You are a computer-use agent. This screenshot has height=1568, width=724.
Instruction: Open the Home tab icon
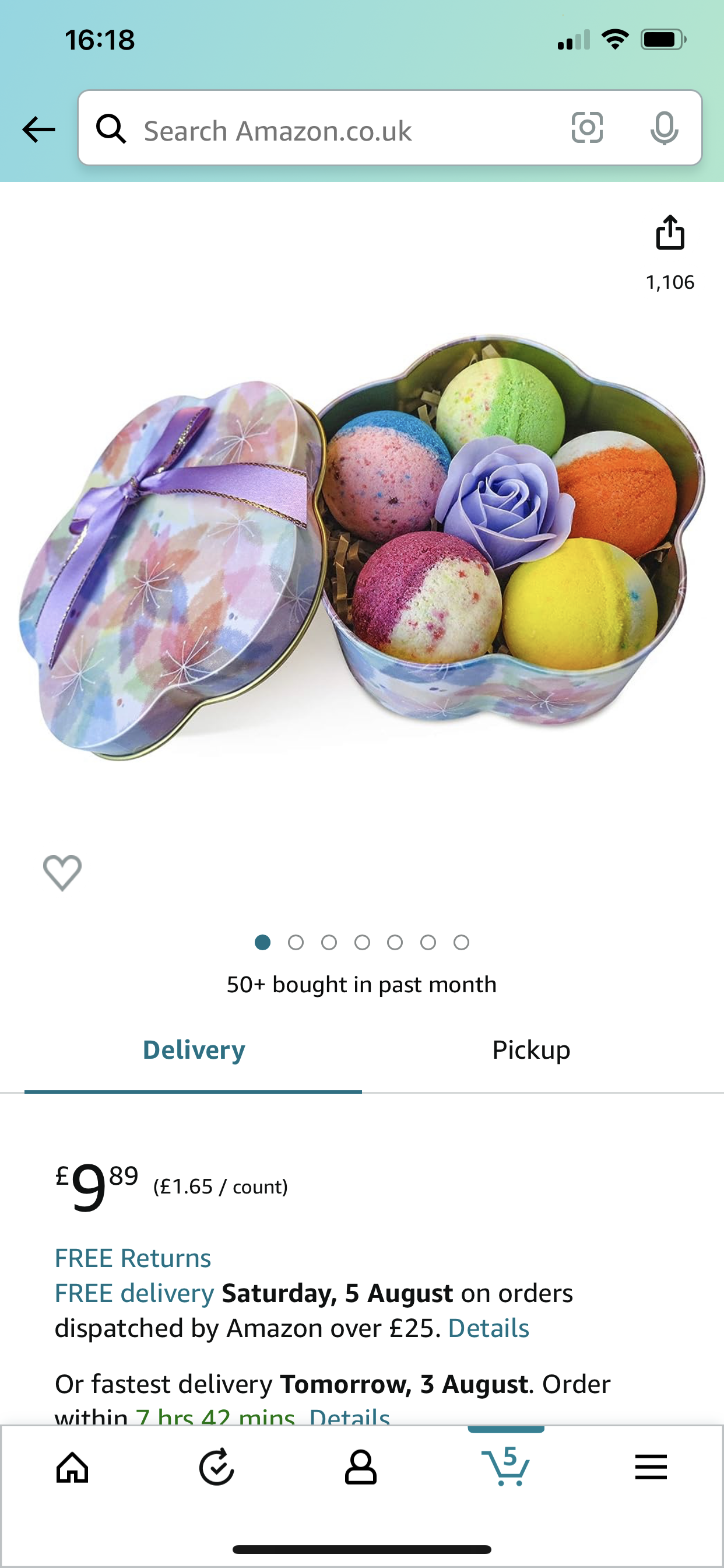72,1467
